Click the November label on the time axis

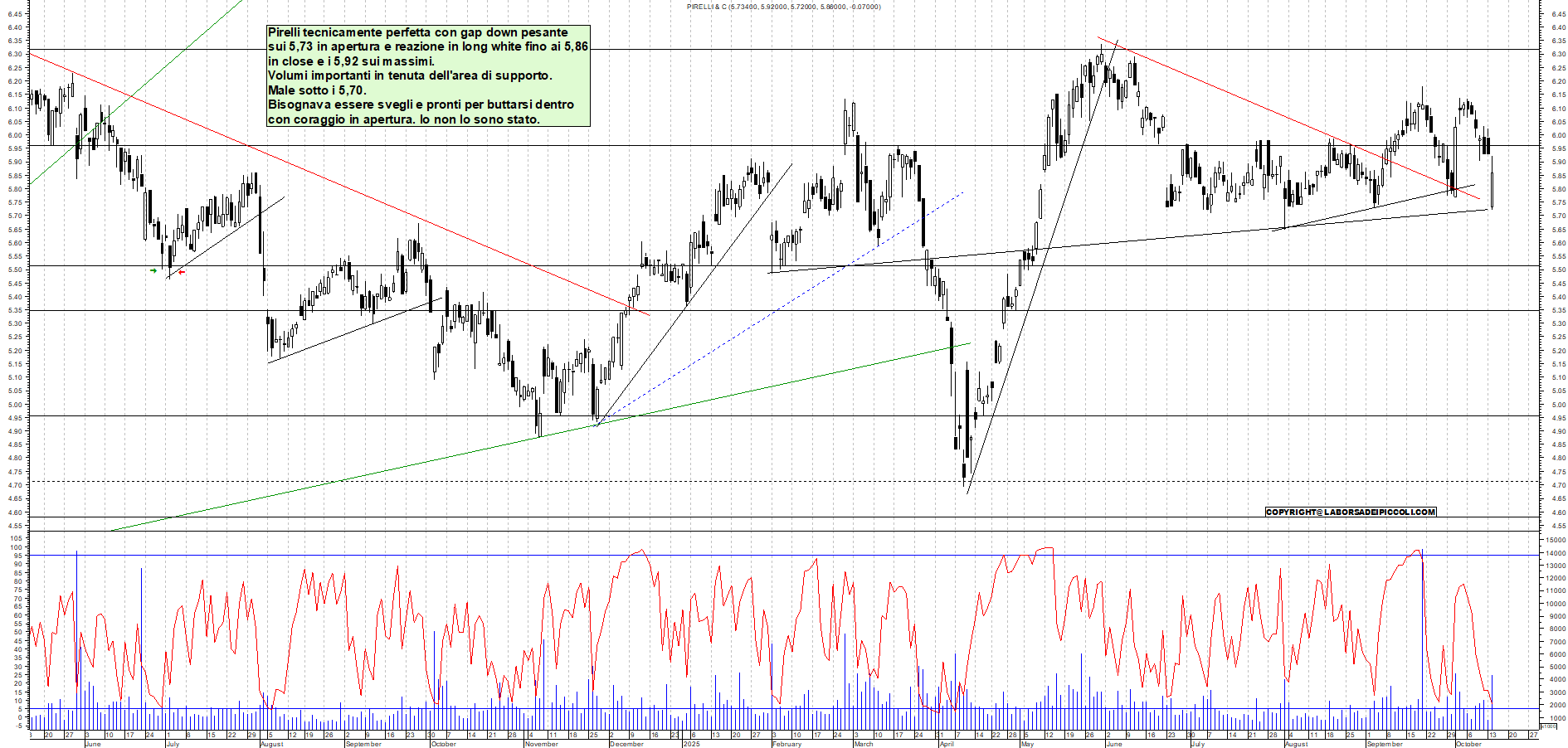pyautogui.click(x=541, y=744)
